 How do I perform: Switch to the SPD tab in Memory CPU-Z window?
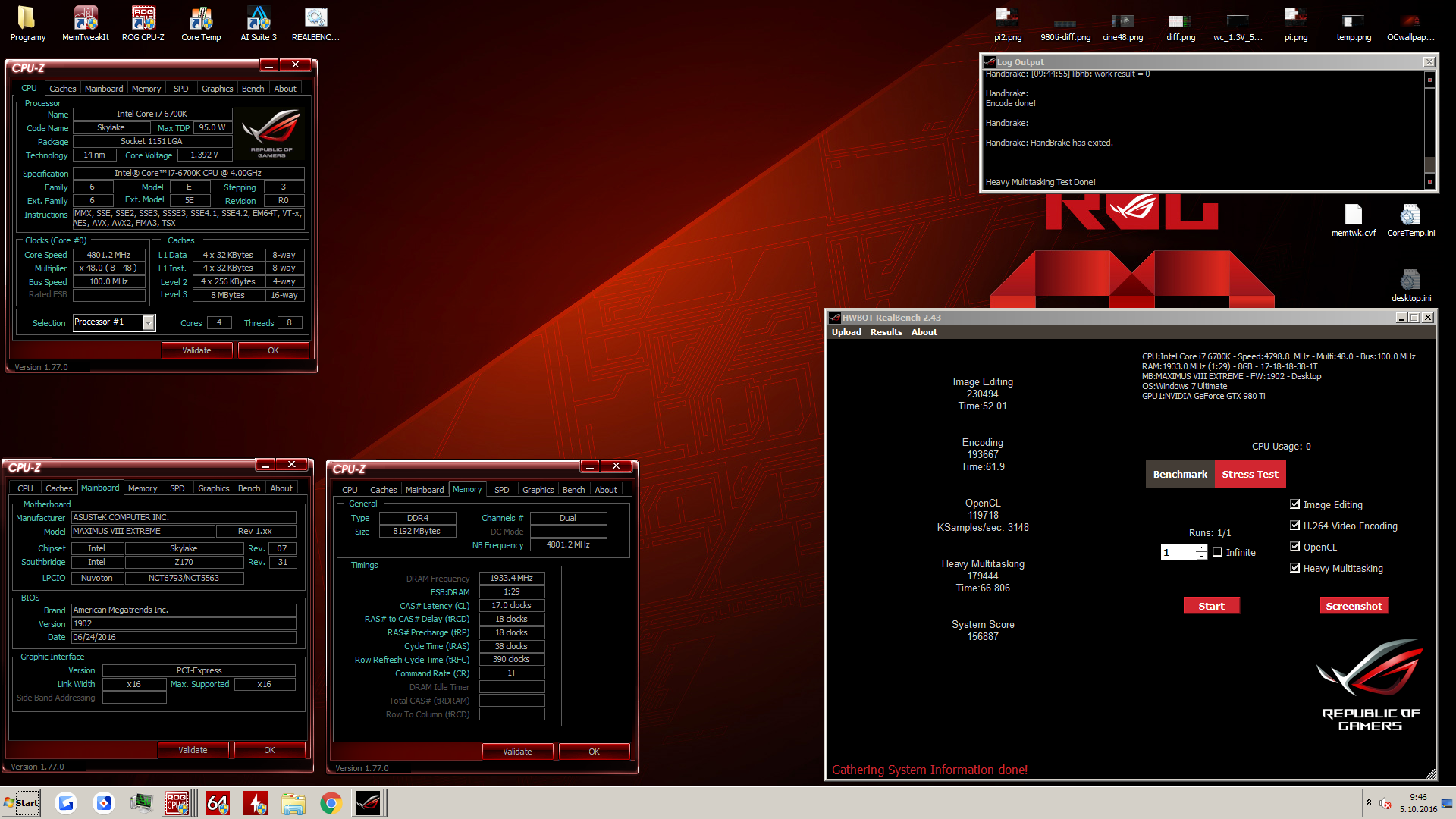pyautogui.click(x=501, y=490)
